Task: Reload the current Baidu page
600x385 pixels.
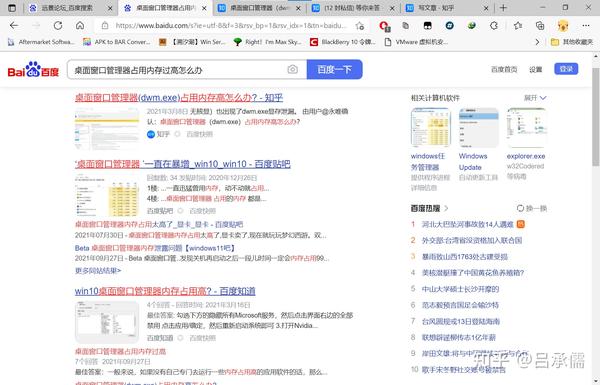Action: (58, 26)
